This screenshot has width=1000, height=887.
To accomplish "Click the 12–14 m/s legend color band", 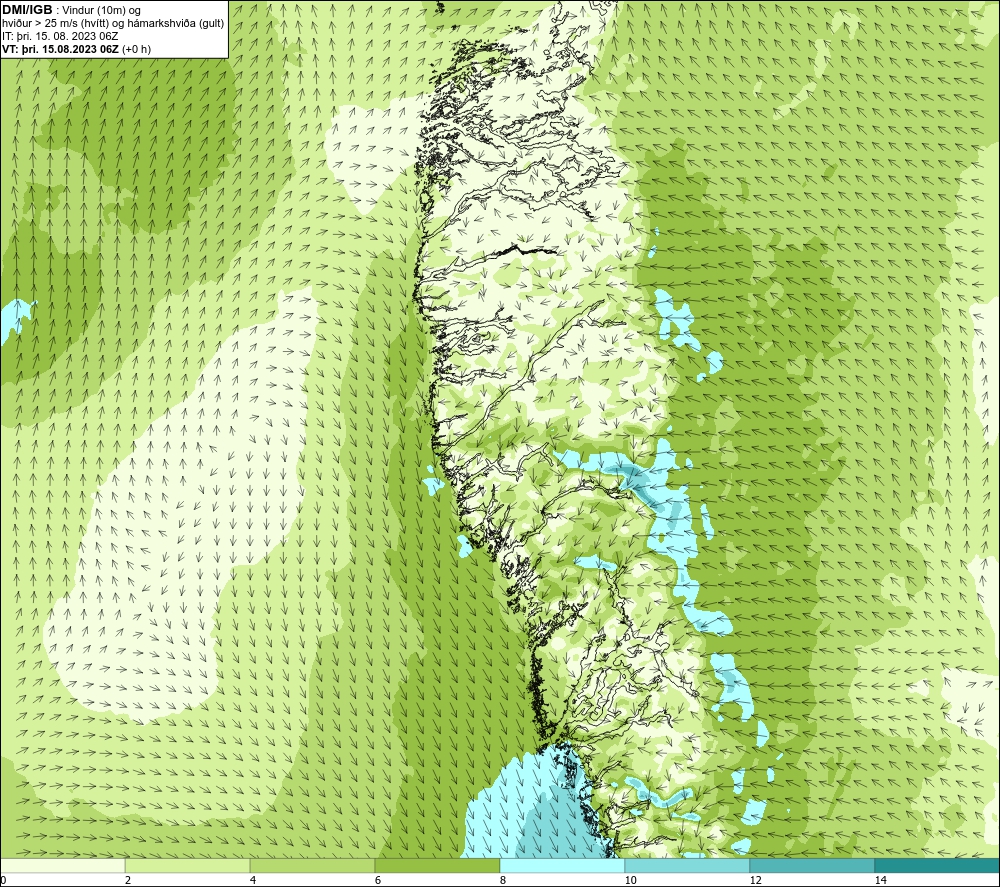I will (812, 865).
